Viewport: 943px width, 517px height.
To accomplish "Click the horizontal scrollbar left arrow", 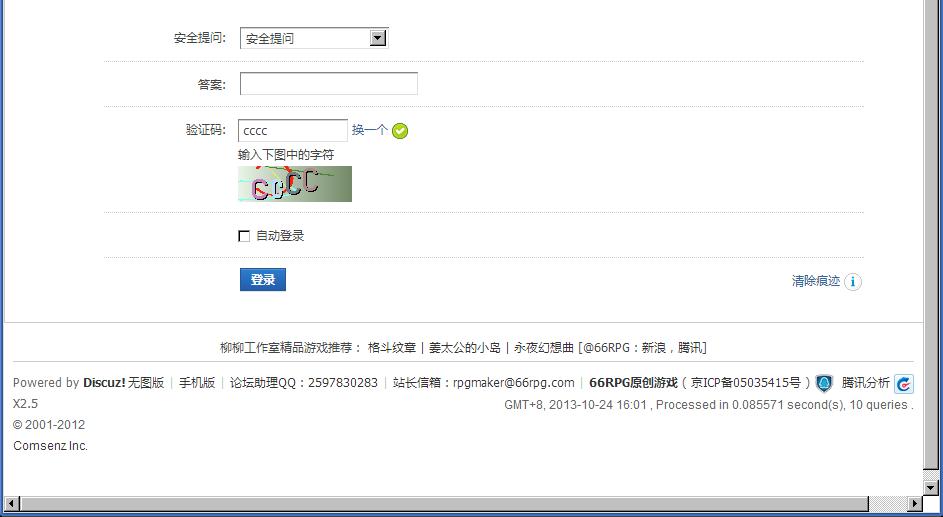I will coord(11,503).
